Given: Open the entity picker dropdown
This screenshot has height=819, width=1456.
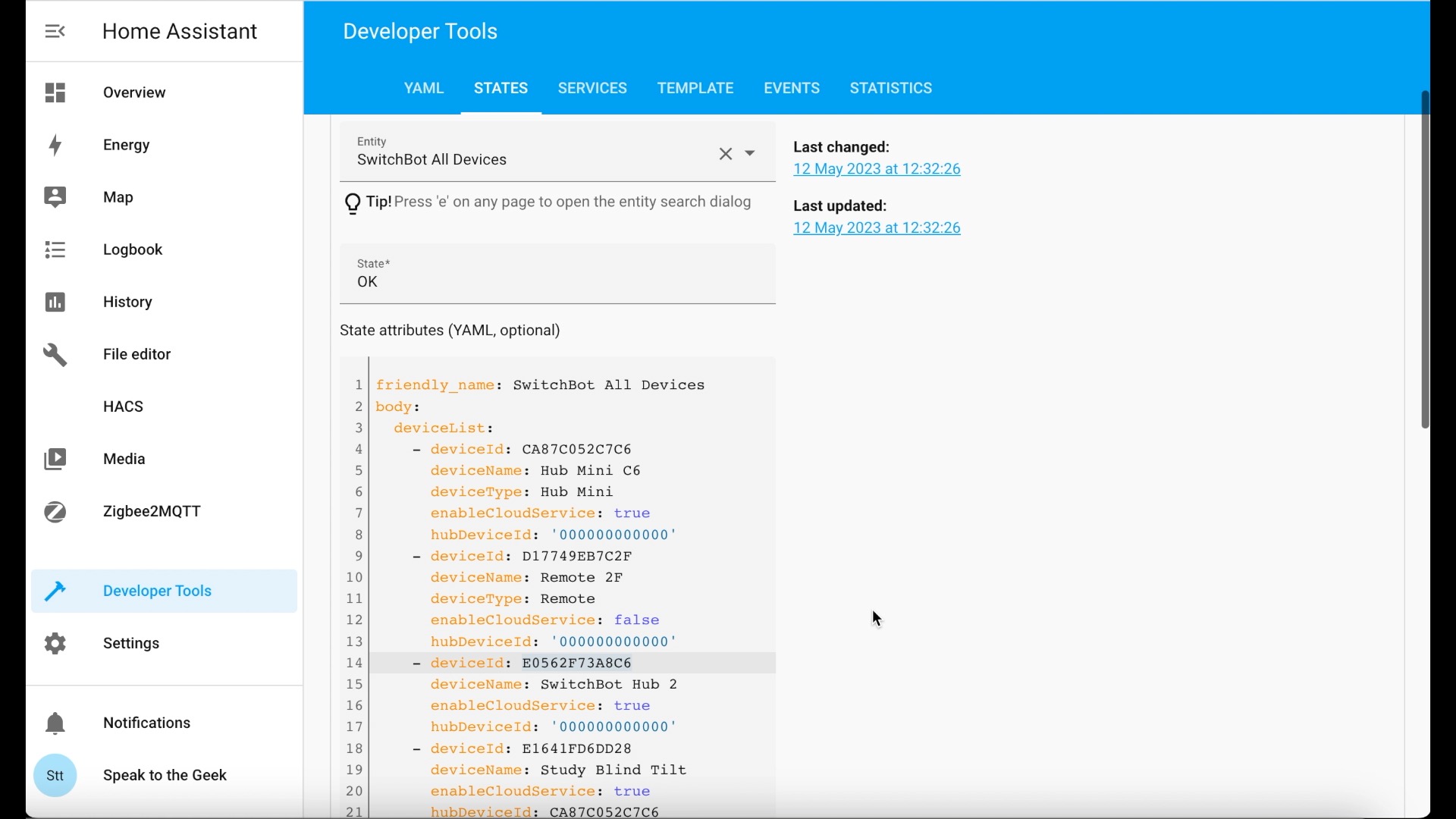Looking at the screenshot, I should click(x=751, y=153).
